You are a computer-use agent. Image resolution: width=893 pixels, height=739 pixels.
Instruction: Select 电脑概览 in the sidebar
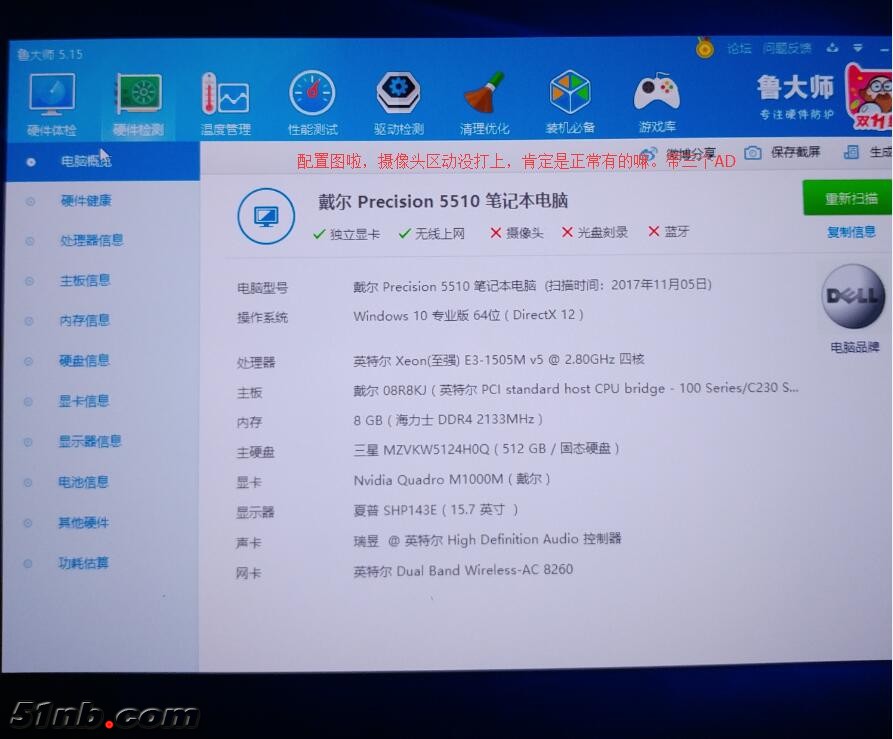pos(103,162)
